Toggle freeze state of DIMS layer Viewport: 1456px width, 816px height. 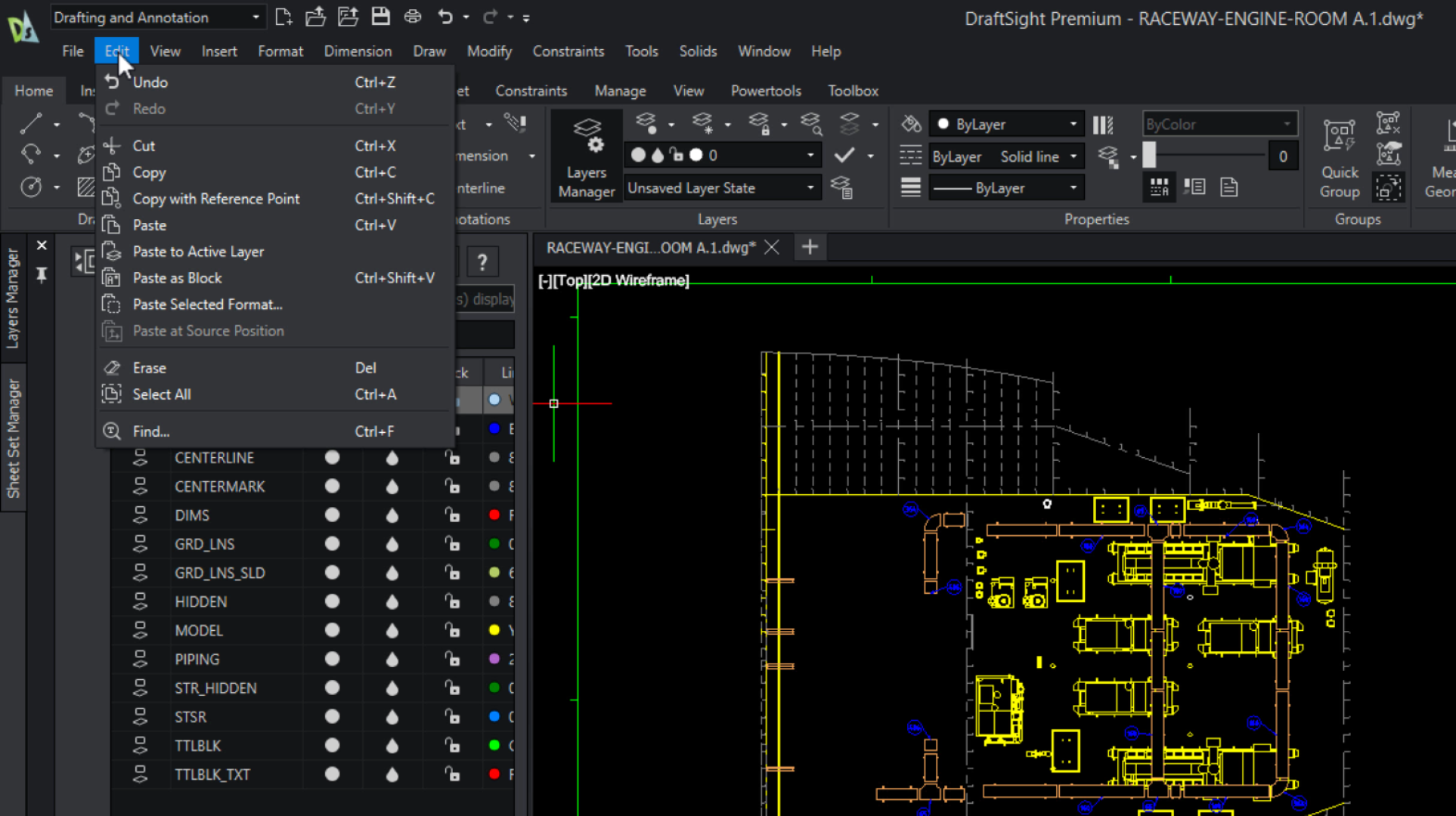point(392,515)
